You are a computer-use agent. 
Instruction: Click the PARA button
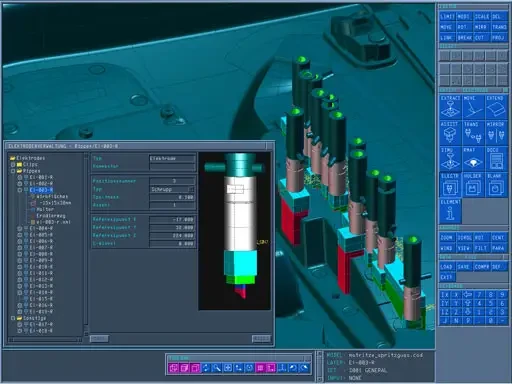[x=499, y=248]
